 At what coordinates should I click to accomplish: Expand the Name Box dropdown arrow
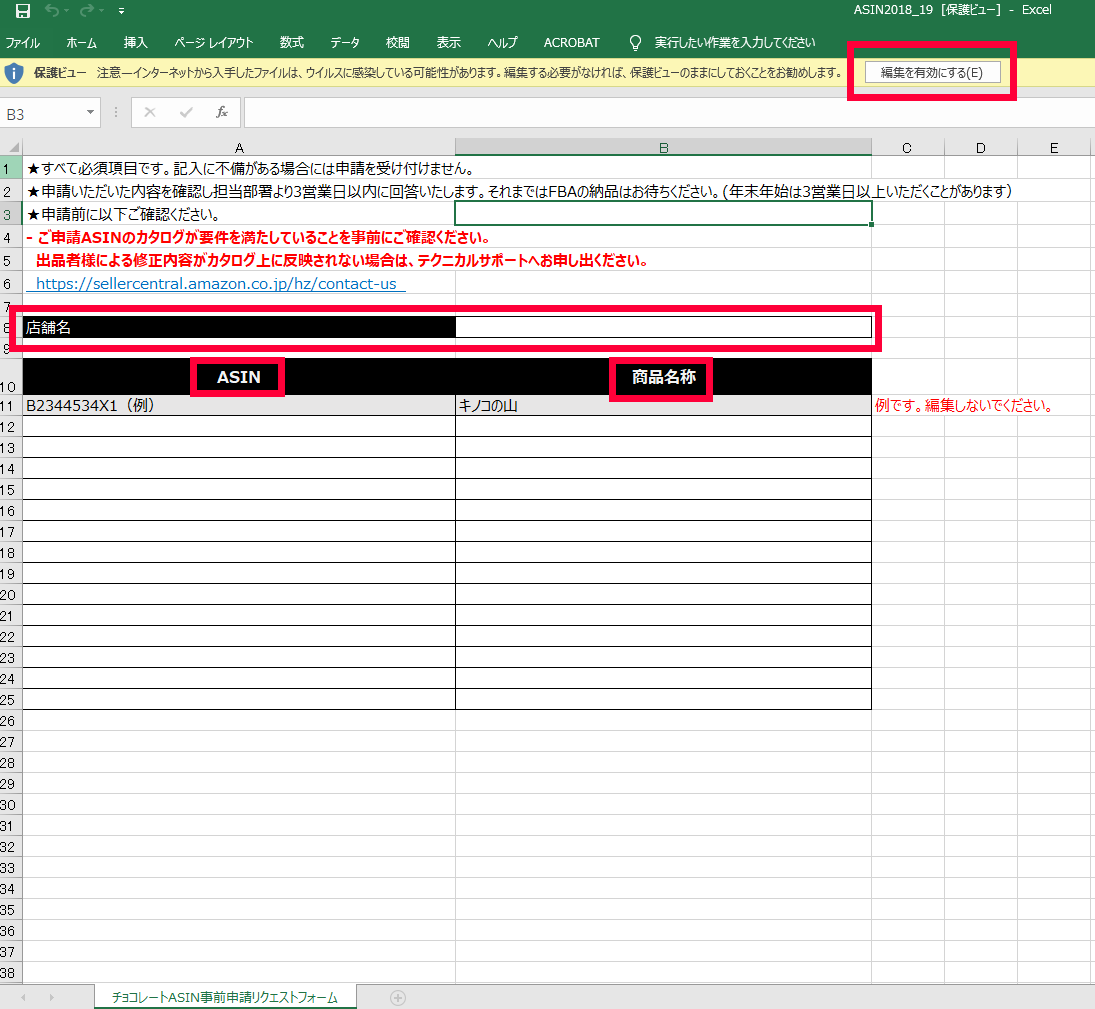click(90, 113)
